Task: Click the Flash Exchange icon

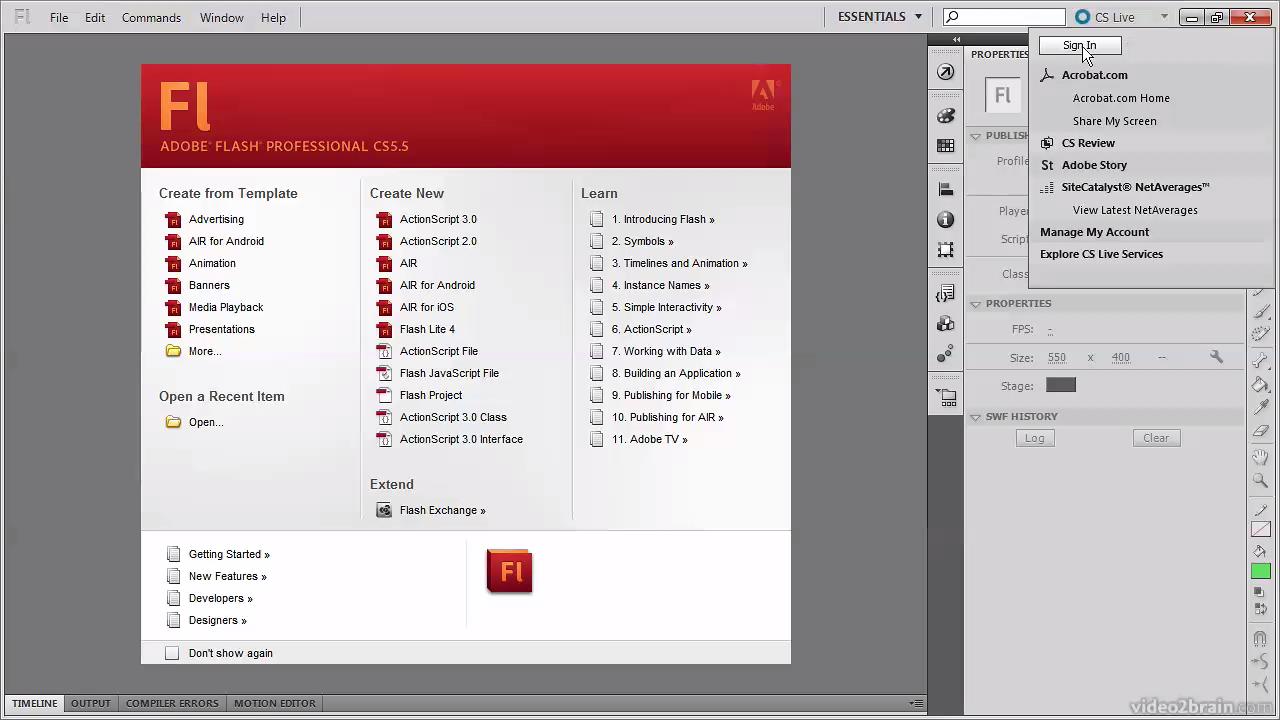Action: 384,510
